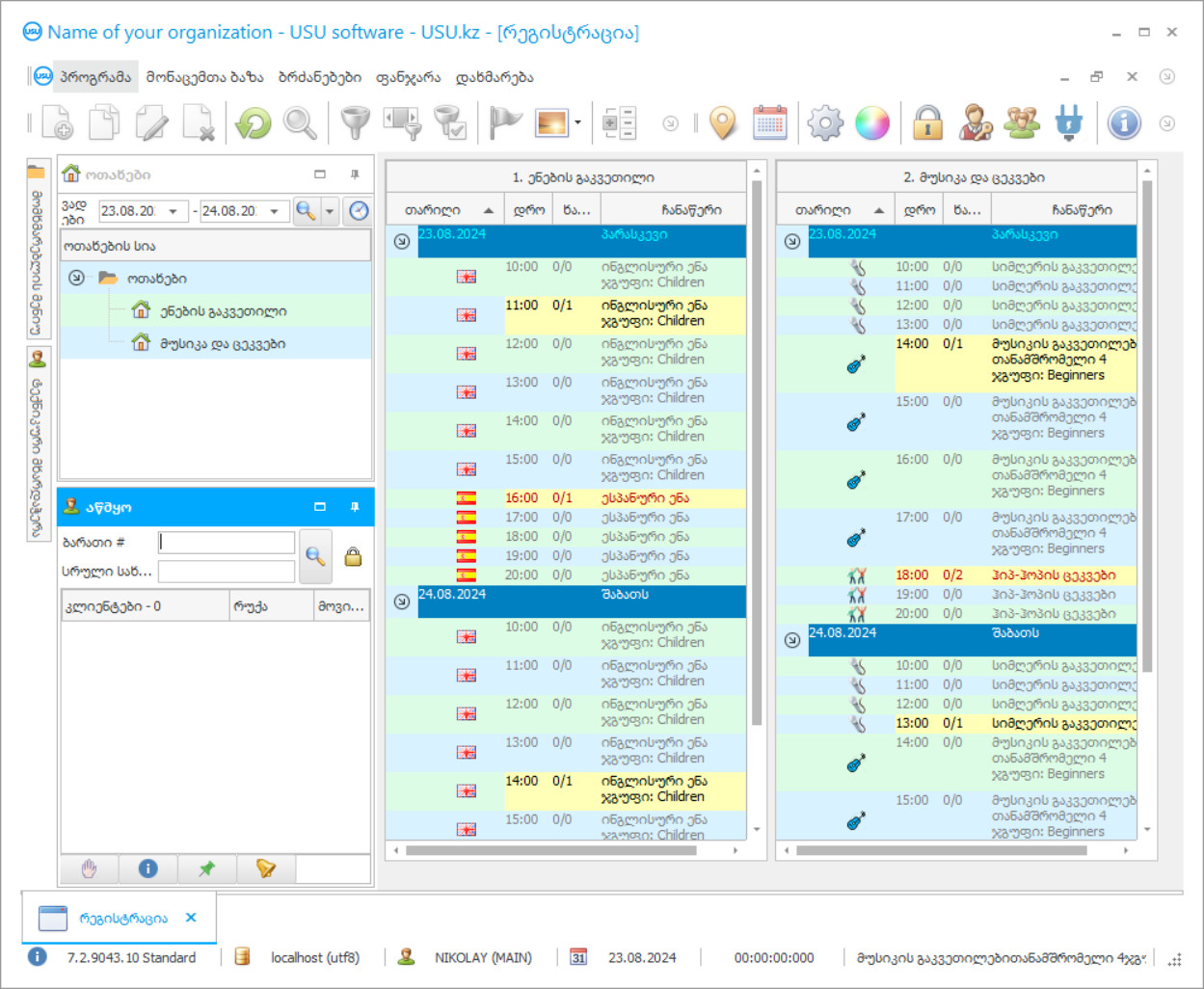Click the green pushpin icon below the clients list
The height and width of the screenshot is (989, 1204).
coord(206,869)
